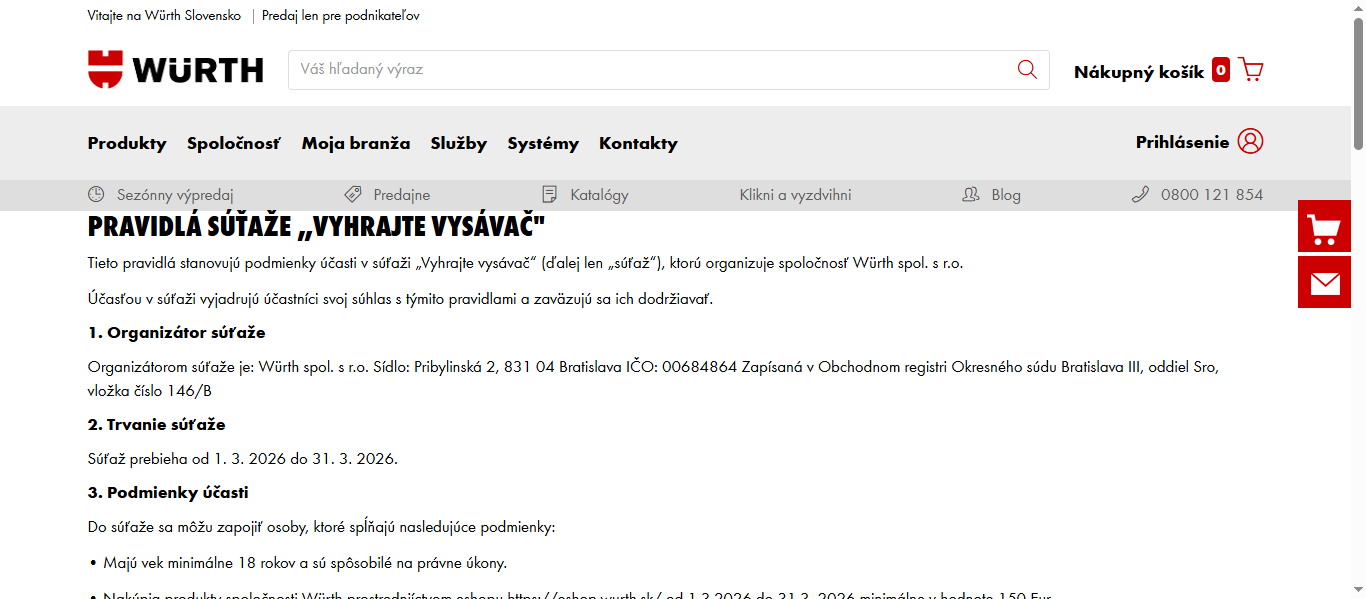
Task: Click the red envelope contact icon
Action: [x=1324, y=282]
